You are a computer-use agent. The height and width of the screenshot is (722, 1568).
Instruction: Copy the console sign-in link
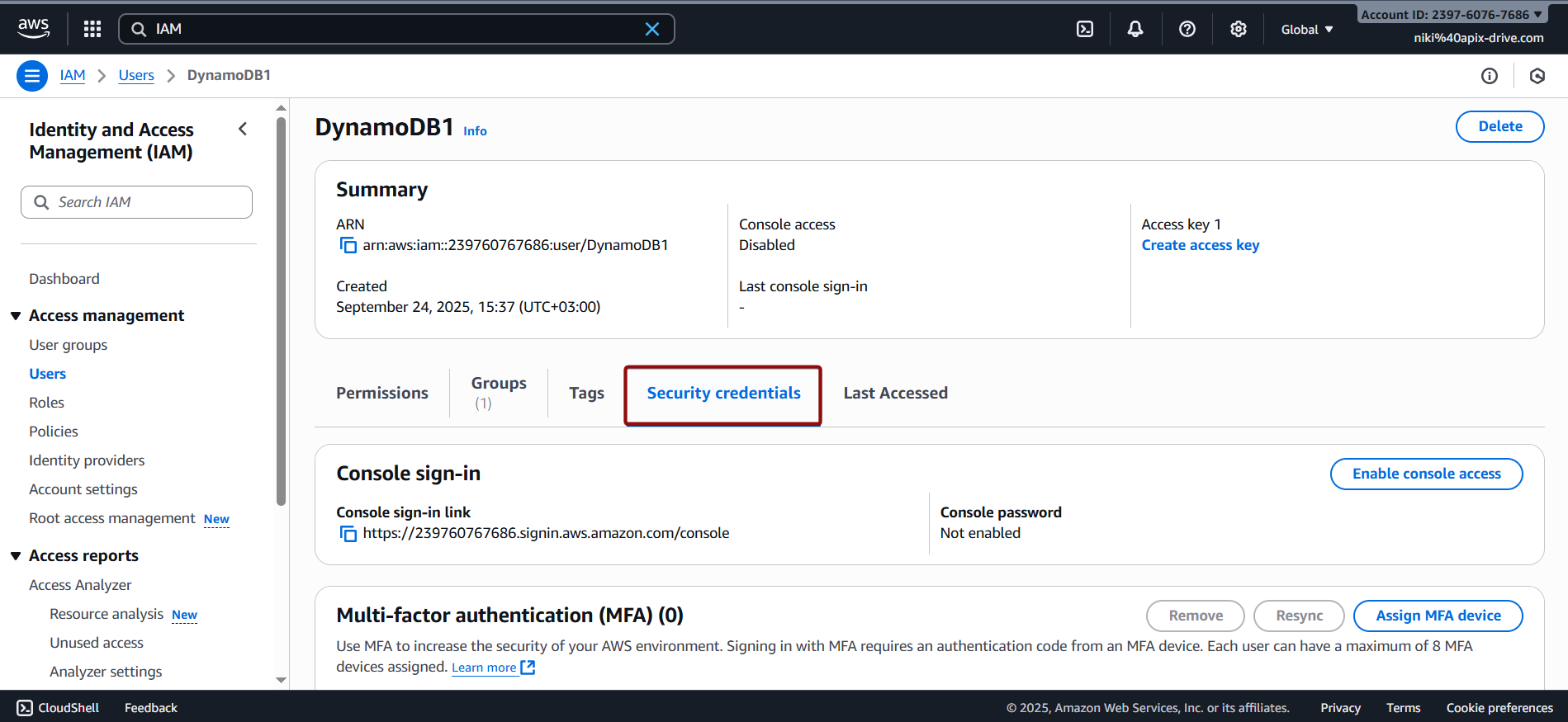click(x=348, y=534)
